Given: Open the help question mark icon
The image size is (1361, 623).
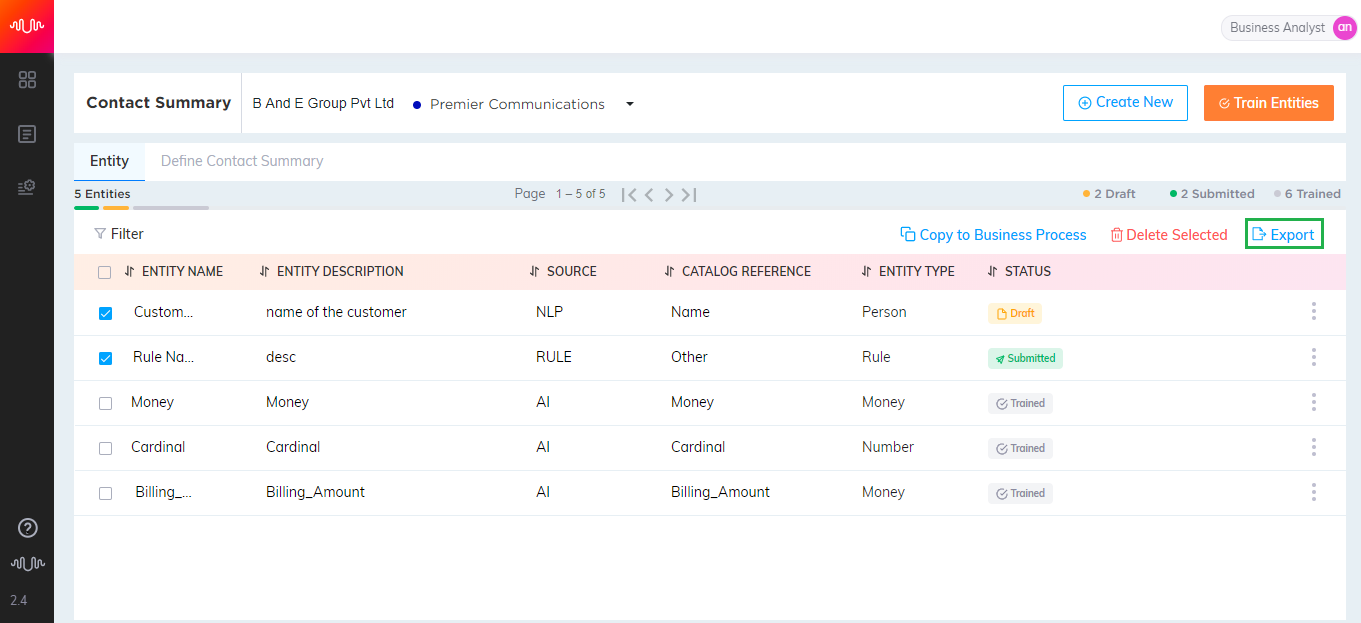Looking at the screenshot, I should 28,528.
